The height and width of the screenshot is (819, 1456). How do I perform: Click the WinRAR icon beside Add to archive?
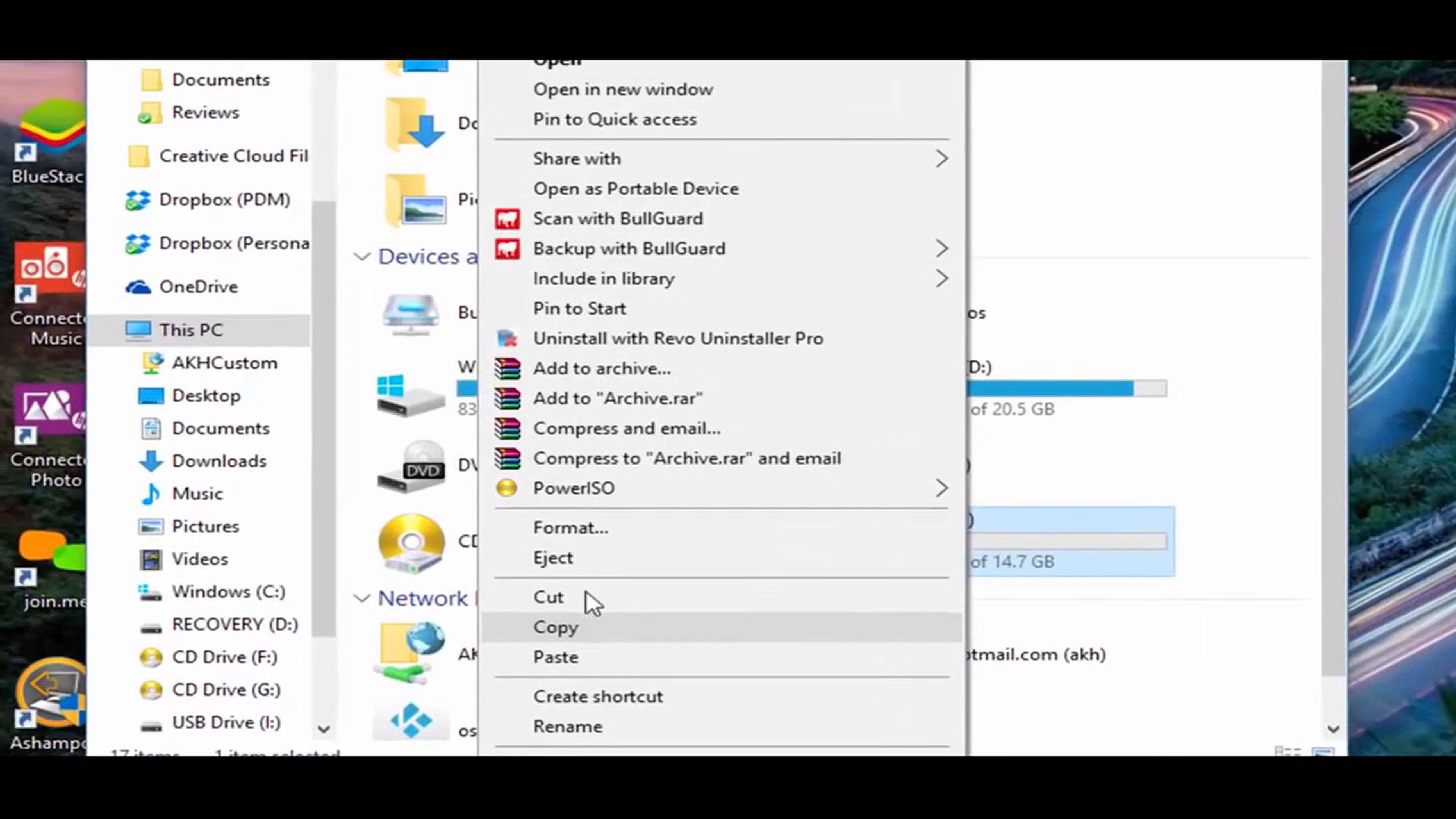[x=507, y=369]
